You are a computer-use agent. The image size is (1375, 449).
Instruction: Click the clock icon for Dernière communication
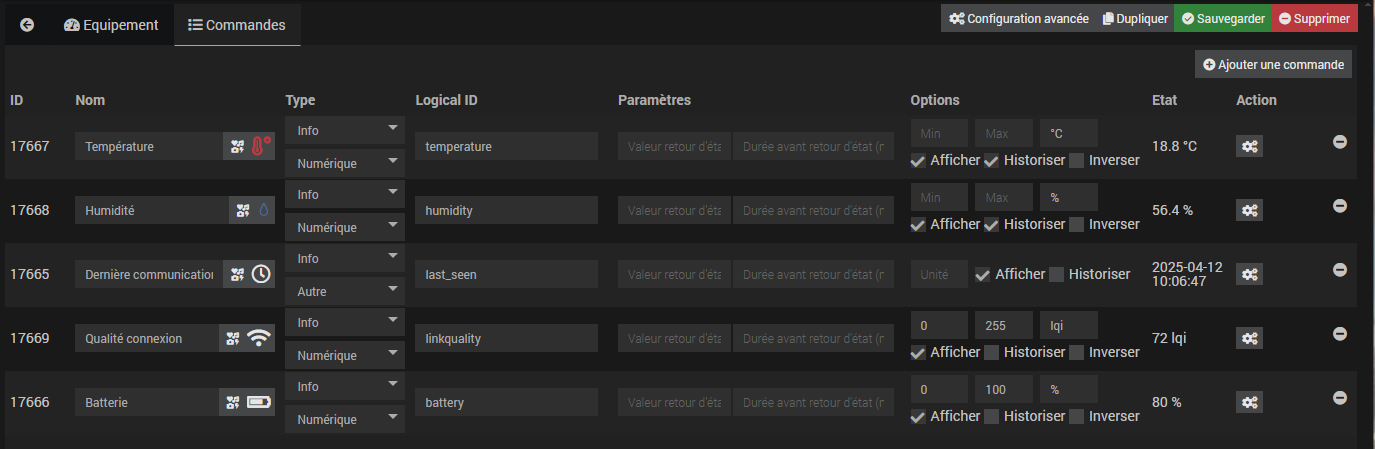point(261,274)
